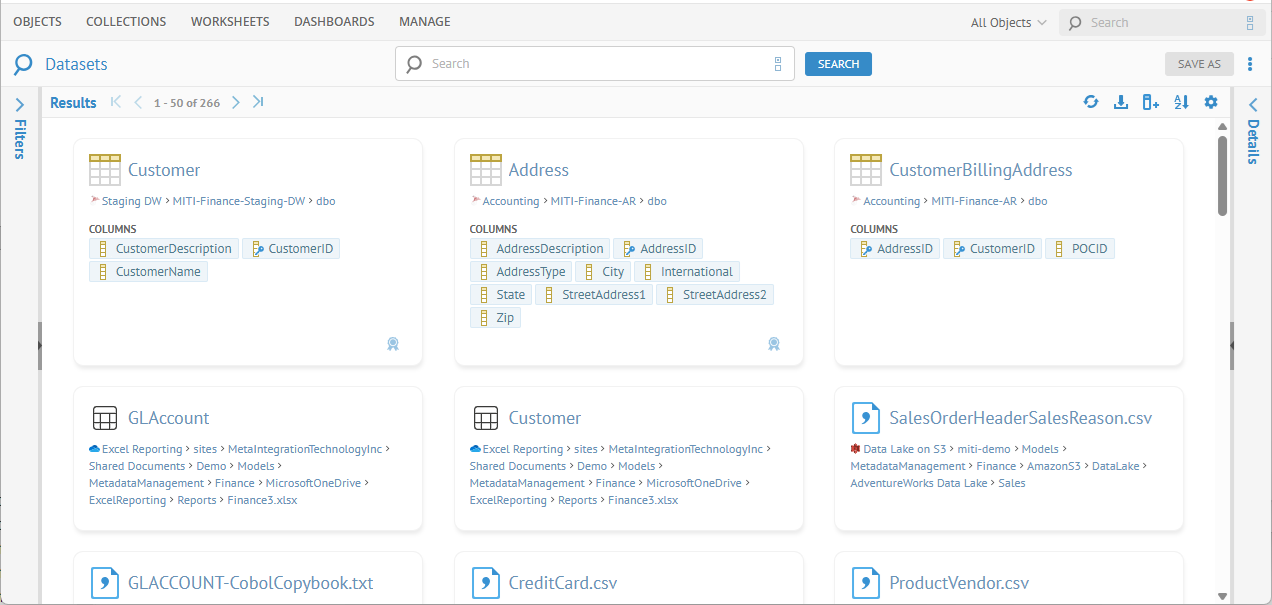Click the download results icon
Viewport: 1272px width, 605px height.
pyautogui.click(x=1121, y=102)
